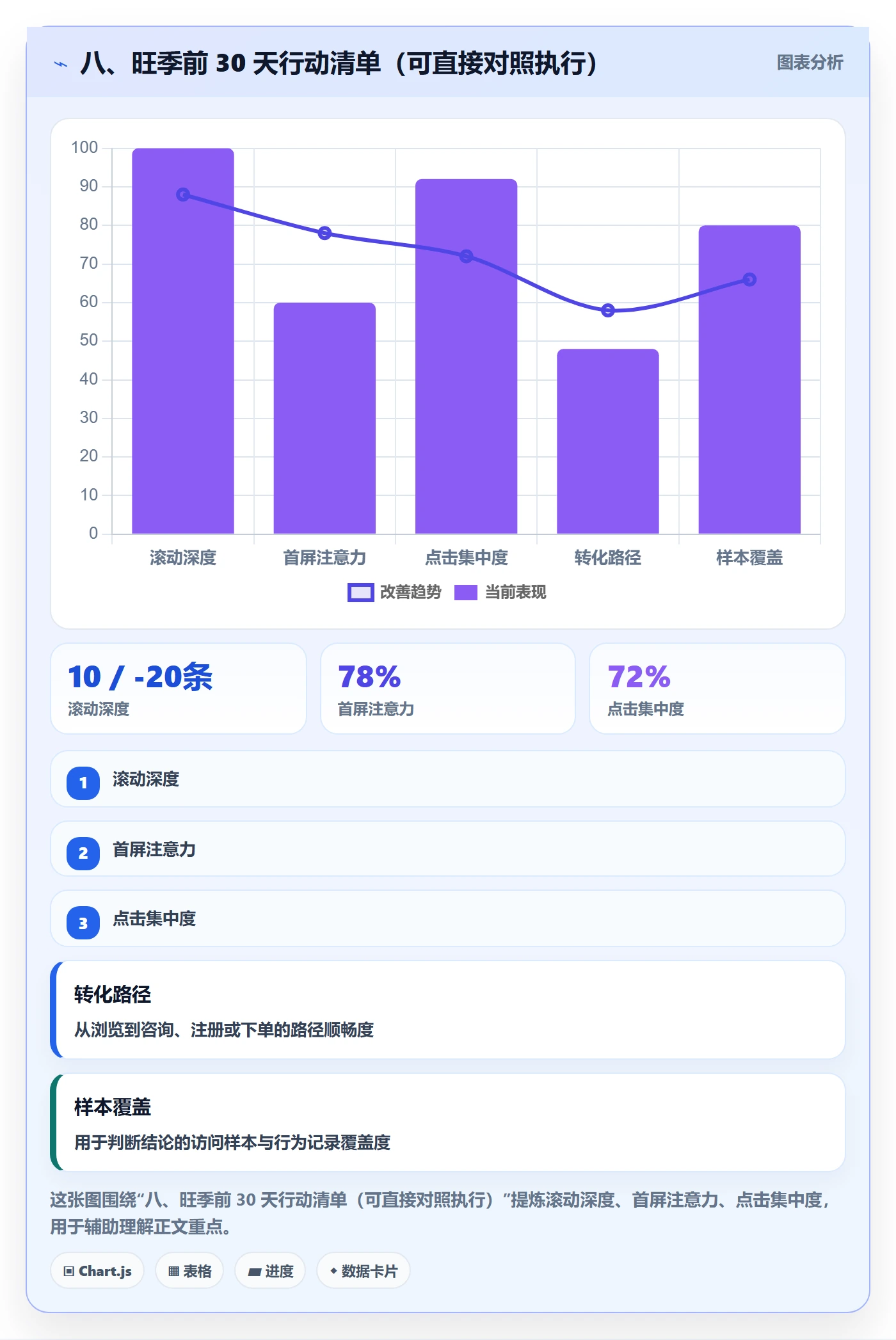The height and width of the screenshot is (1340, 896).
Task: Click the Chart.js tag icon
Action: point(69,1271)
